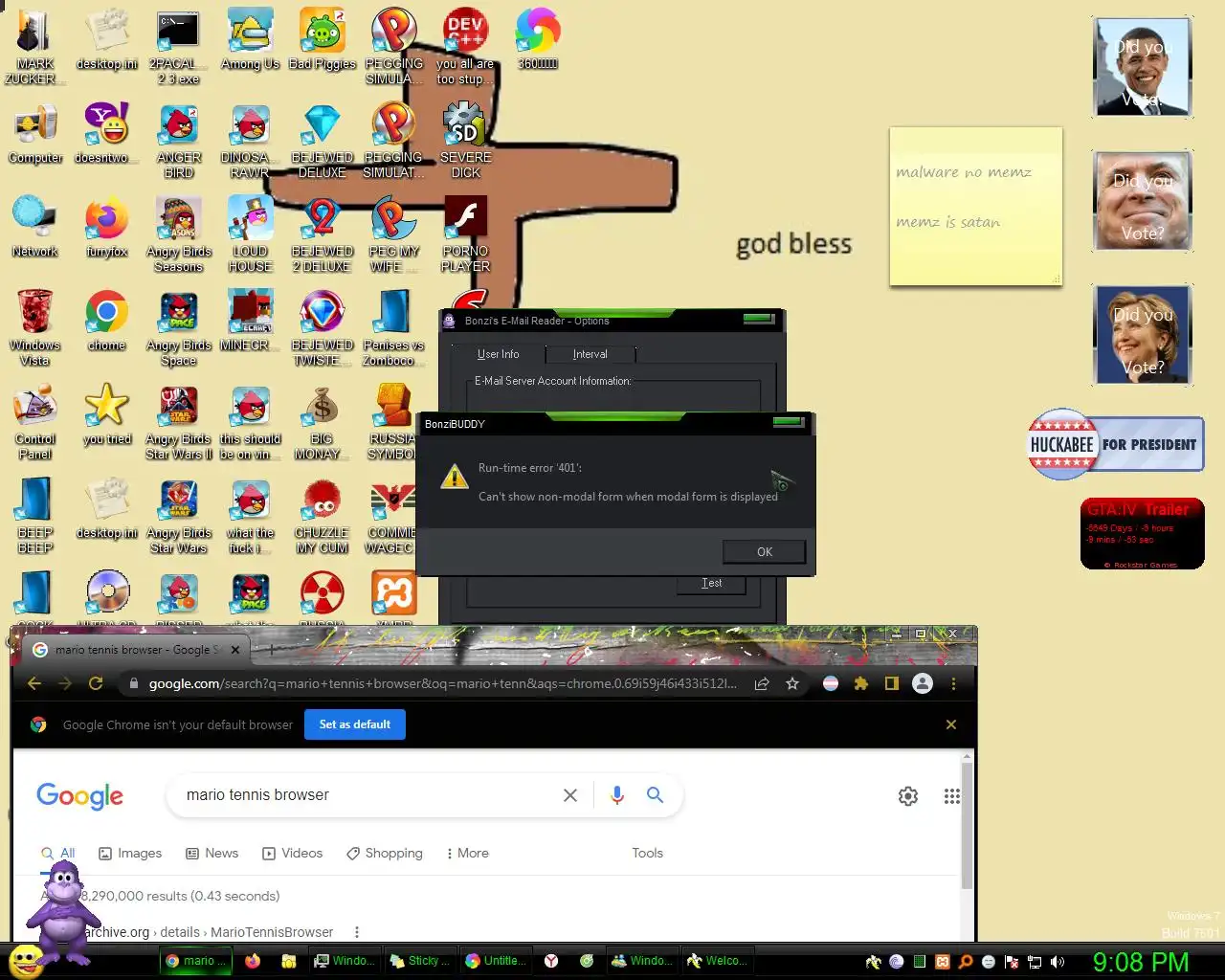Switch to the Shopping results tab
The height and width of the screenshot is (980, 1225).
point(384,853)
